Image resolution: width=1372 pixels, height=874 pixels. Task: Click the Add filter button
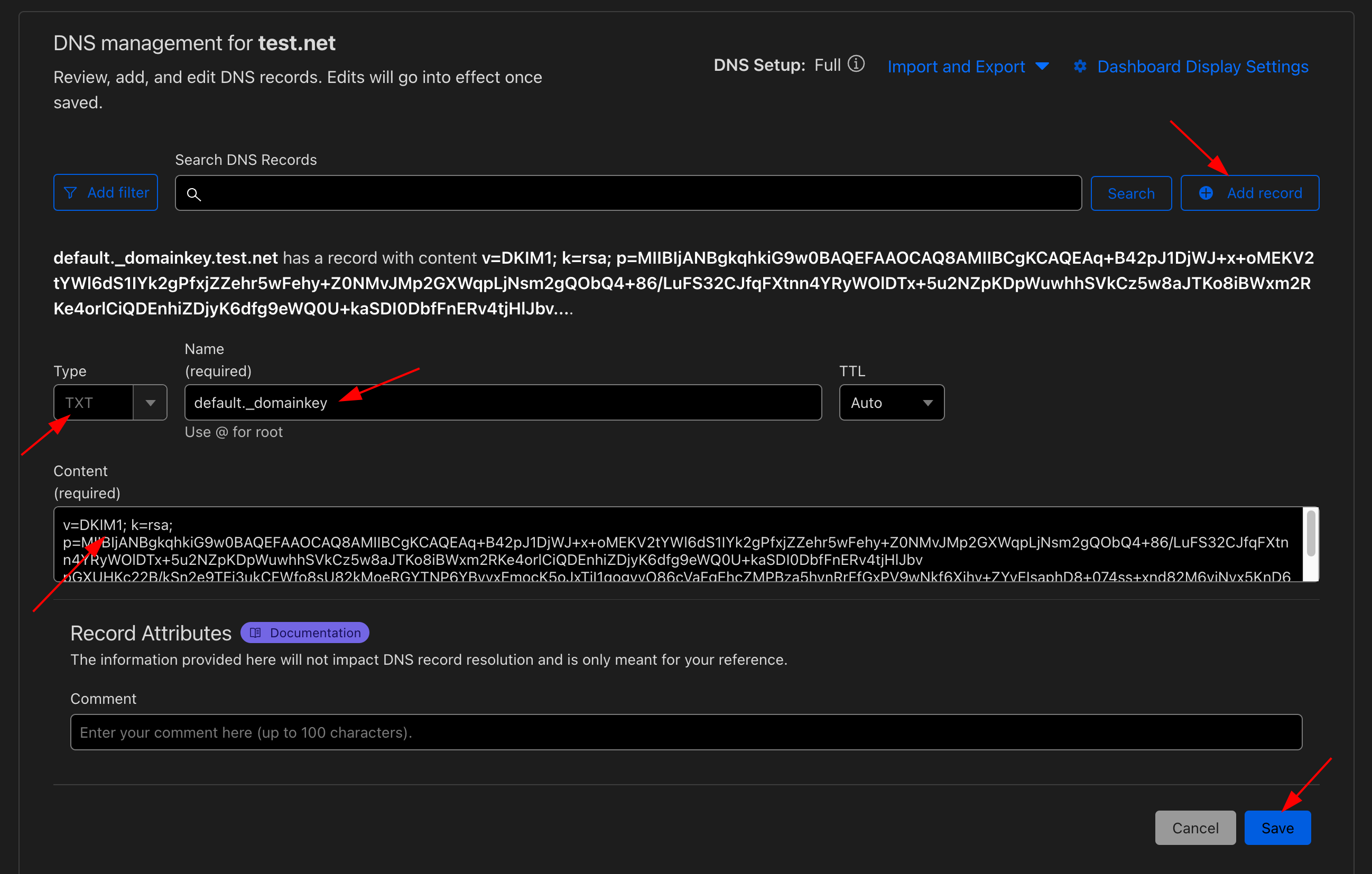[x=105, y=192]
